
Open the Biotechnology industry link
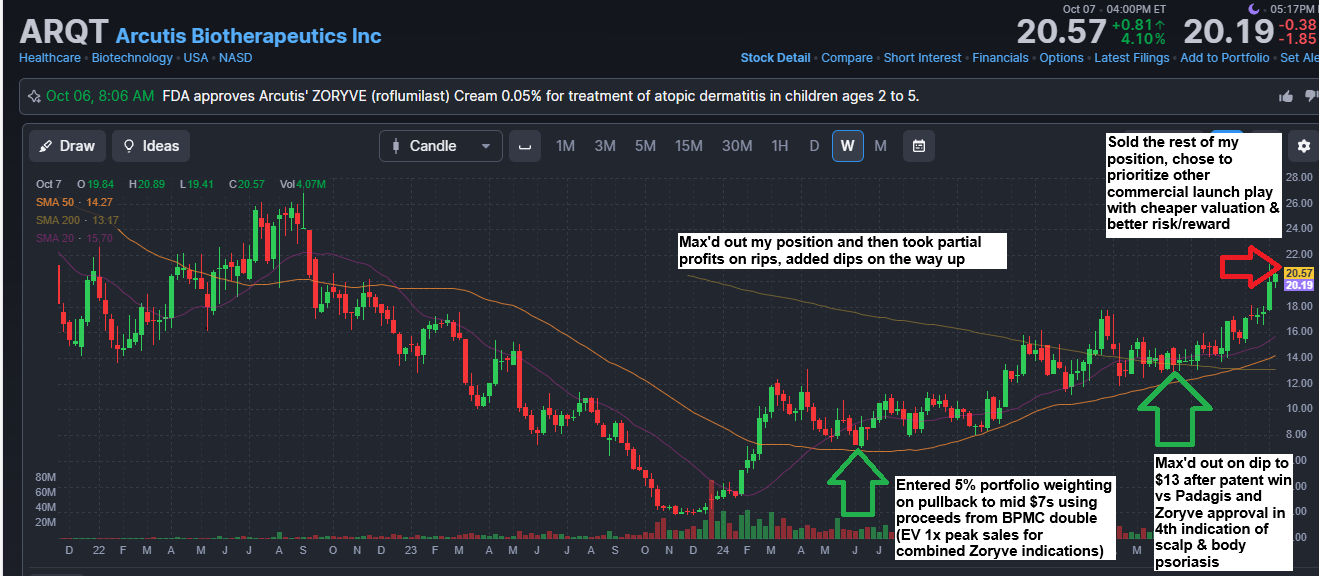(132, 58)
